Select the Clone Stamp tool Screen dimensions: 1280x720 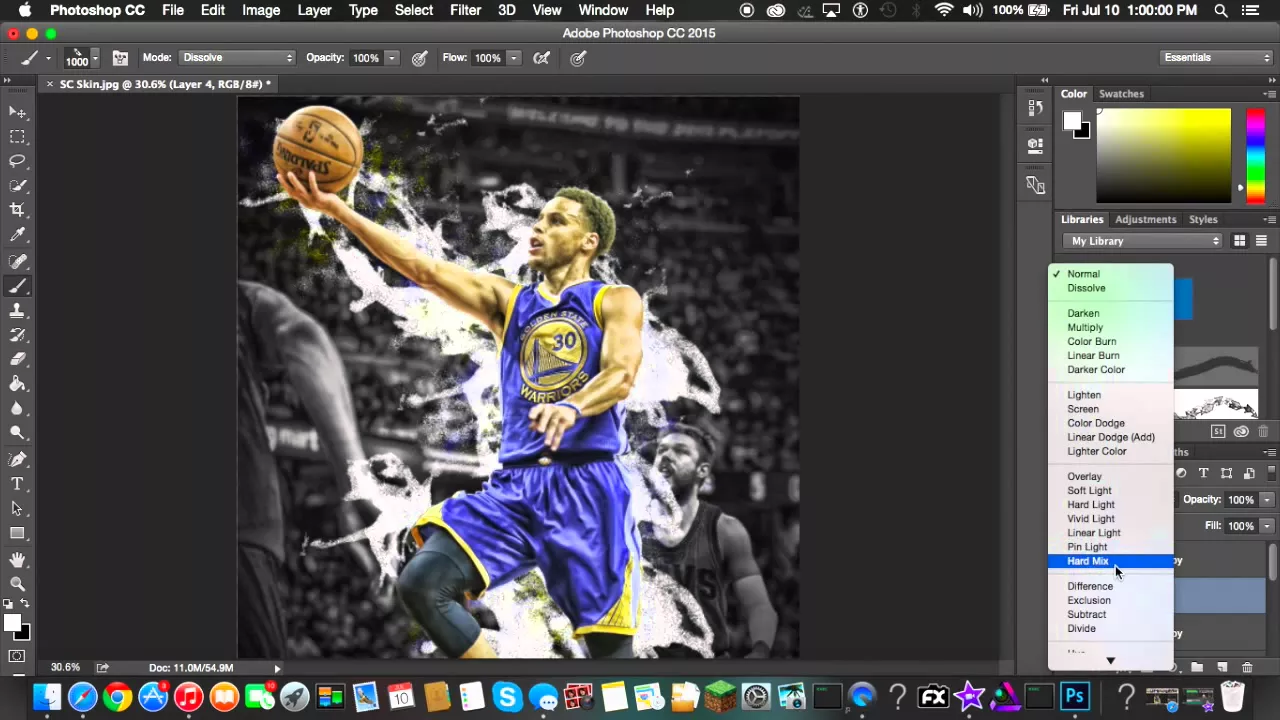17,311
